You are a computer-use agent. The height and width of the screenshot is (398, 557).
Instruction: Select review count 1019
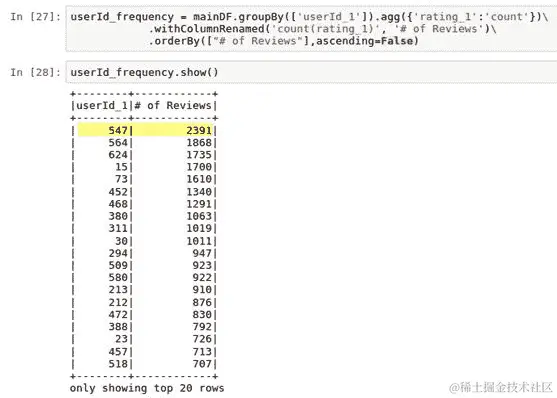pos(199,228)
